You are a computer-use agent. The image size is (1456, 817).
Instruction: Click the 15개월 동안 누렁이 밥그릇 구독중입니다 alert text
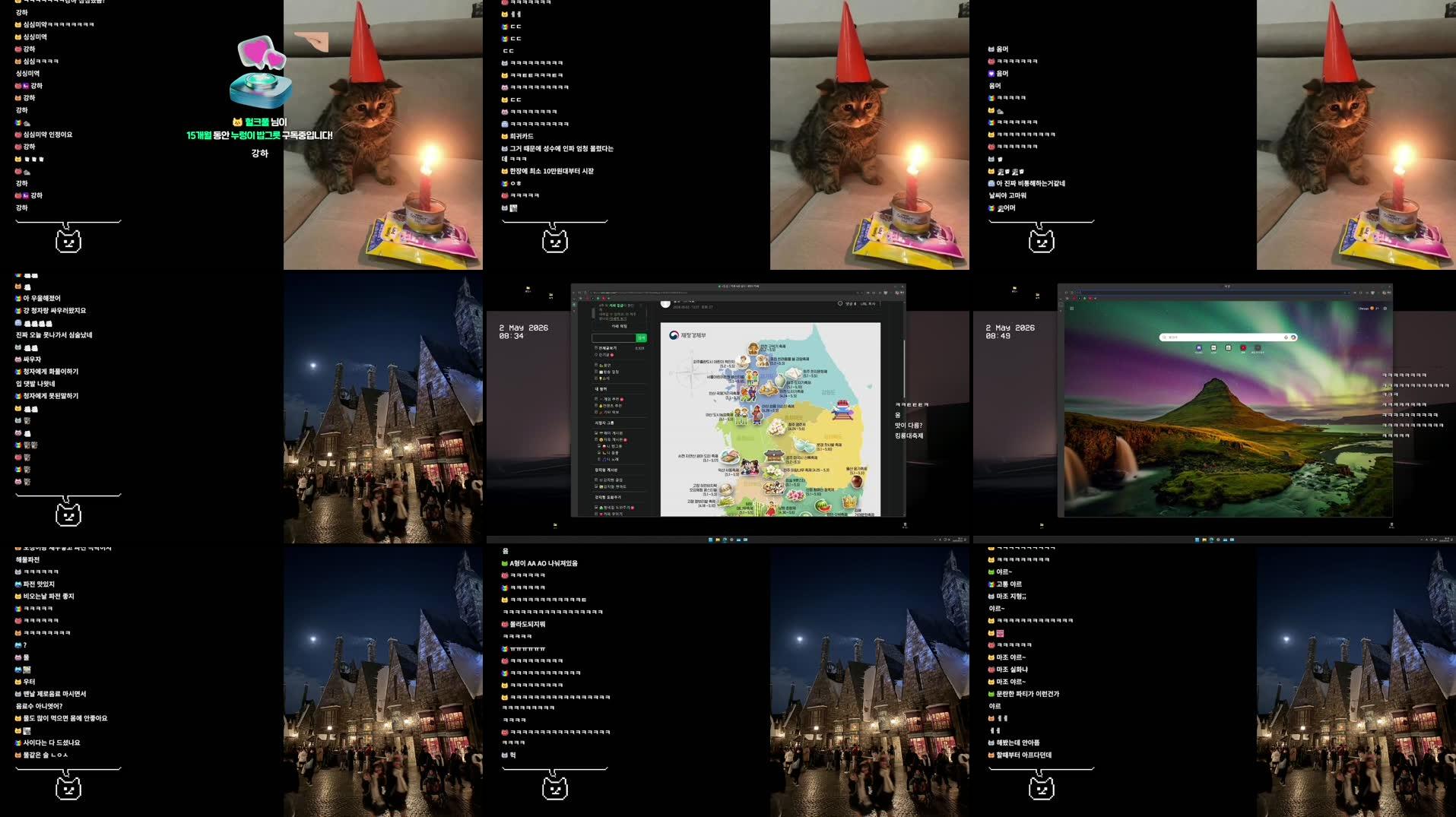click(259, 135)
